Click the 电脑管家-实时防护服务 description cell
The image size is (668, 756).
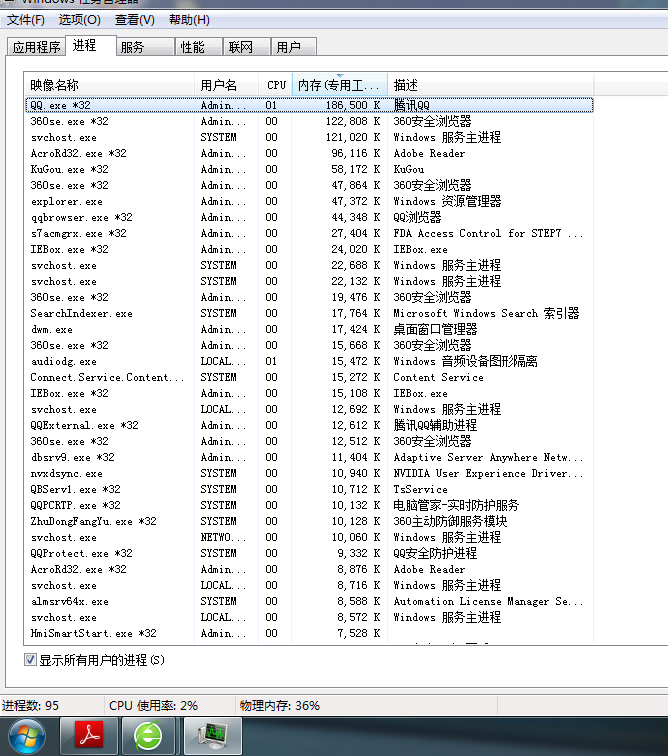456,505
